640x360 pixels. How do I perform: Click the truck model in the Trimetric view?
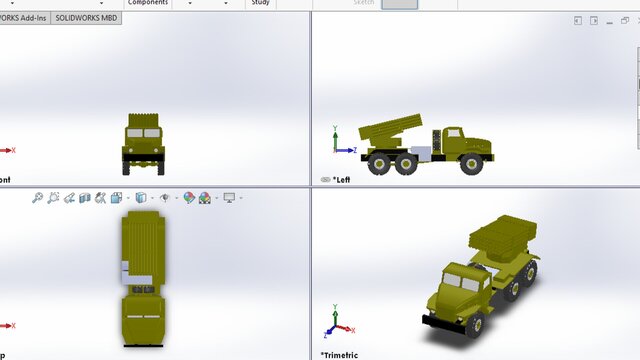click(482, 277)
